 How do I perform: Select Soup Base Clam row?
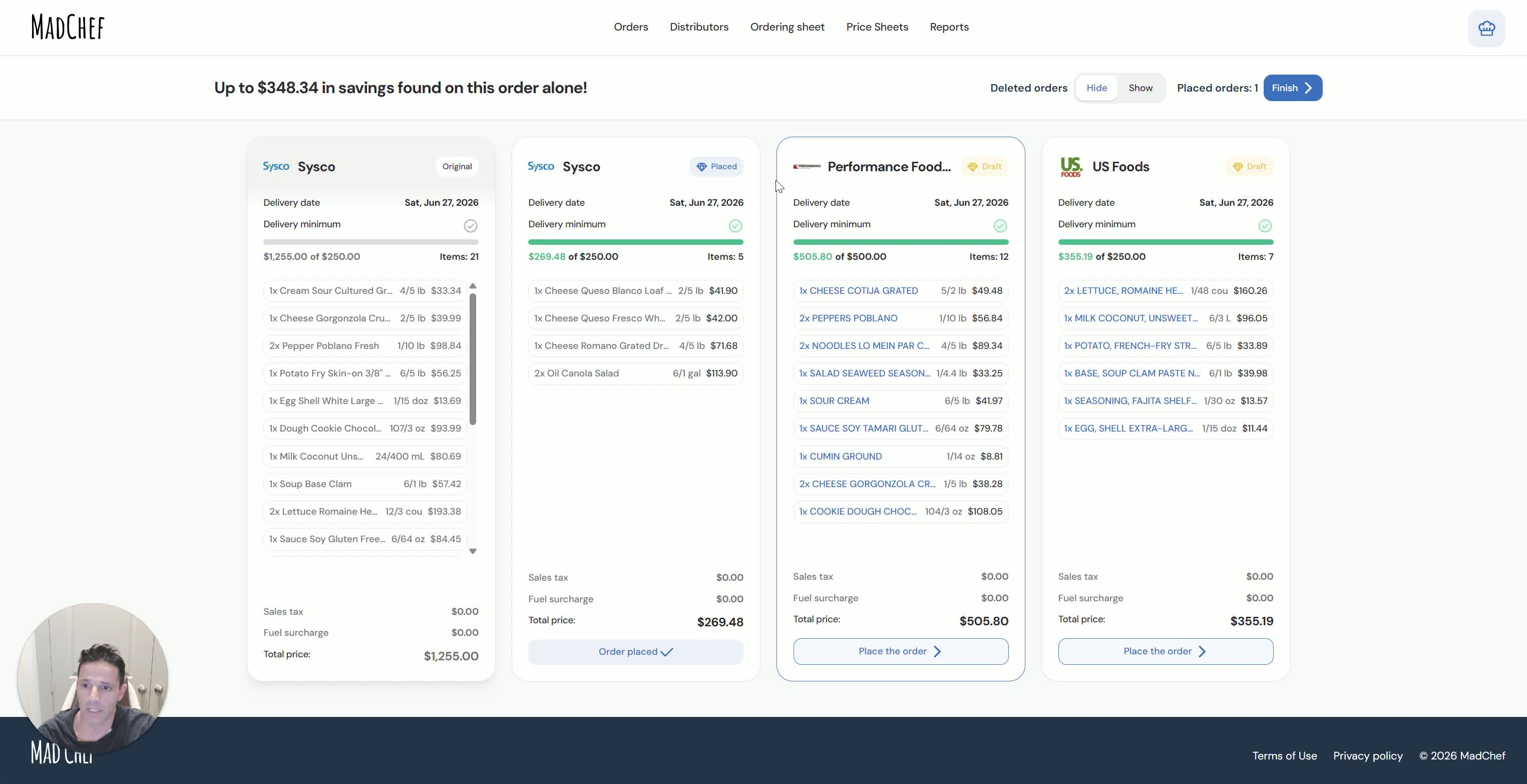365,484
